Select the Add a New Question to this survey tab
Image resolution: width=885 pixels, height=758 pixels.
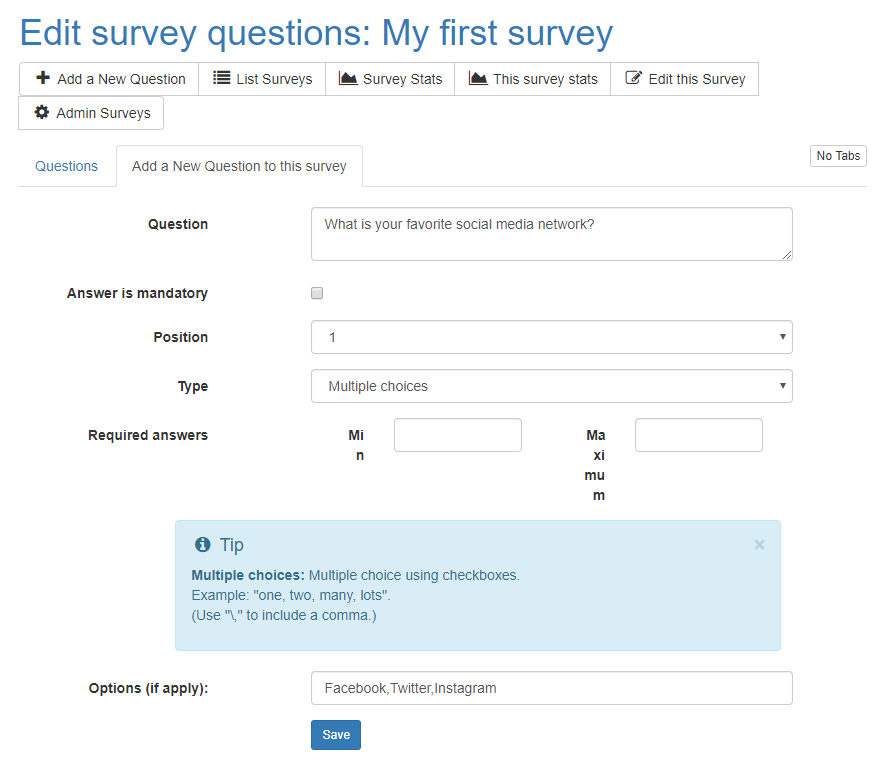[239, 166]
